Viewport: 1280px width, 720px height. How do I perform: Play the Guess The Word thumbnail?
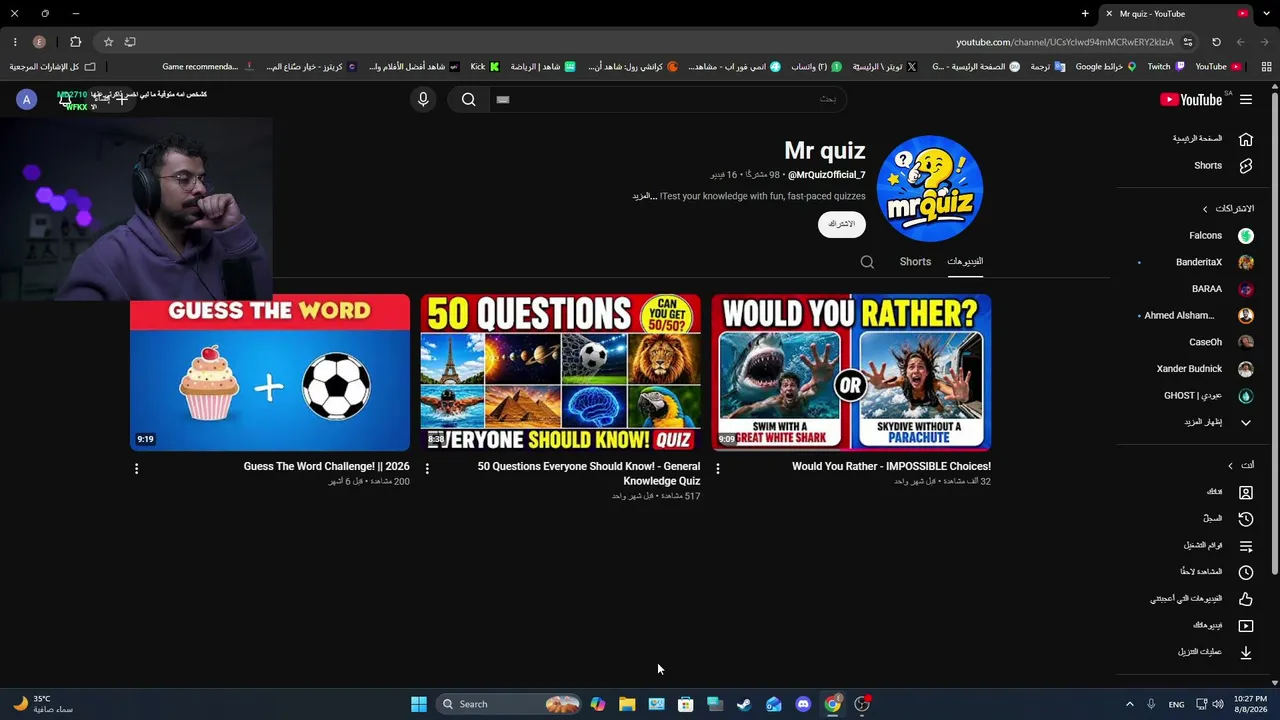(x=270, y=372)
